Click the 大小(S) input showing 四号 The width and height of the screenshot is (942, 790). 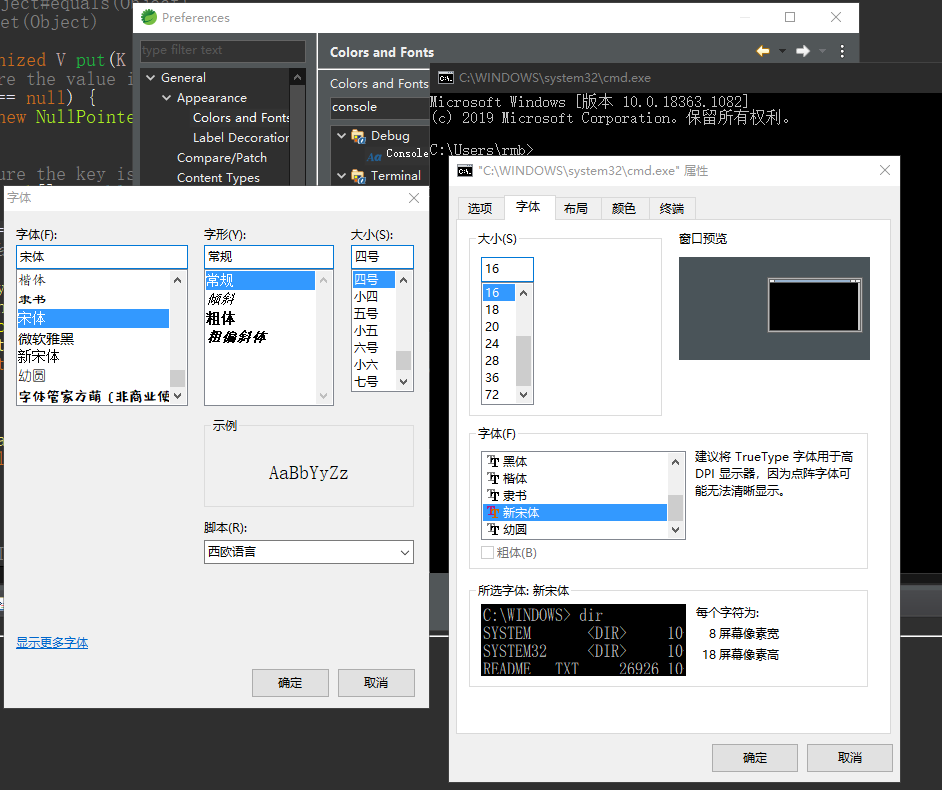tap(382, 257)
